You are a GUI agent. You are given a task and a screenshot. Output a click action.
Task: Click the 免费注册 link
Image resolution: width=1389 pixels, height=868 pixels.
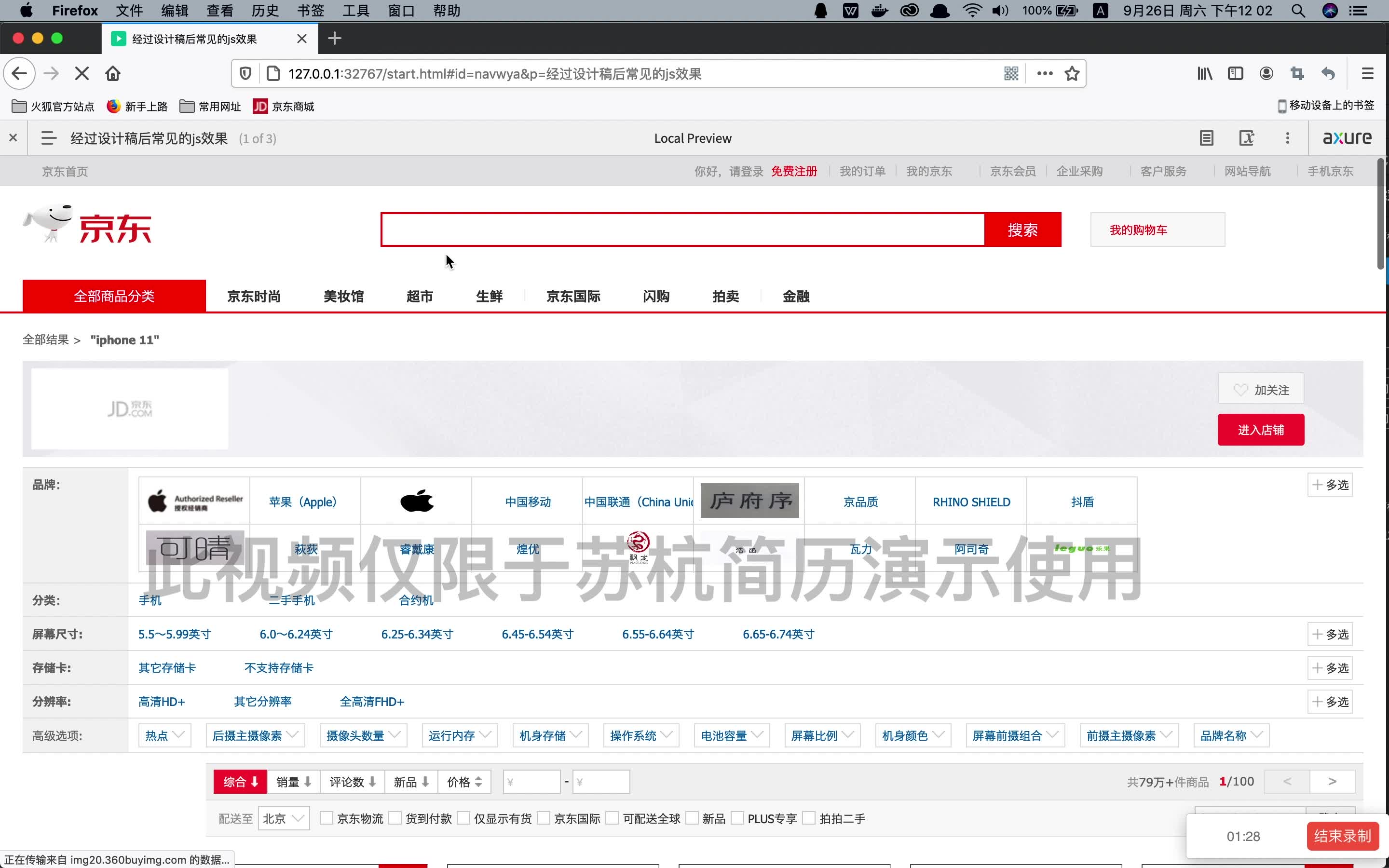[x=794, y=171]
